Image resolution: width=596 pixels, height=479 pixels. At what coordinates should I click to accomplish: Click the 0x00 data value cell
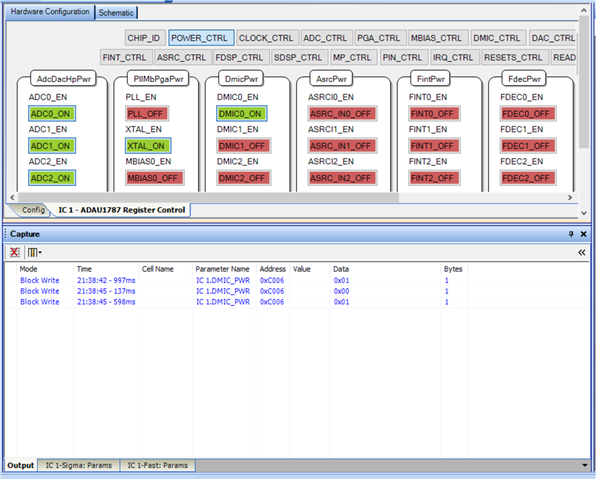pos(341,291)
